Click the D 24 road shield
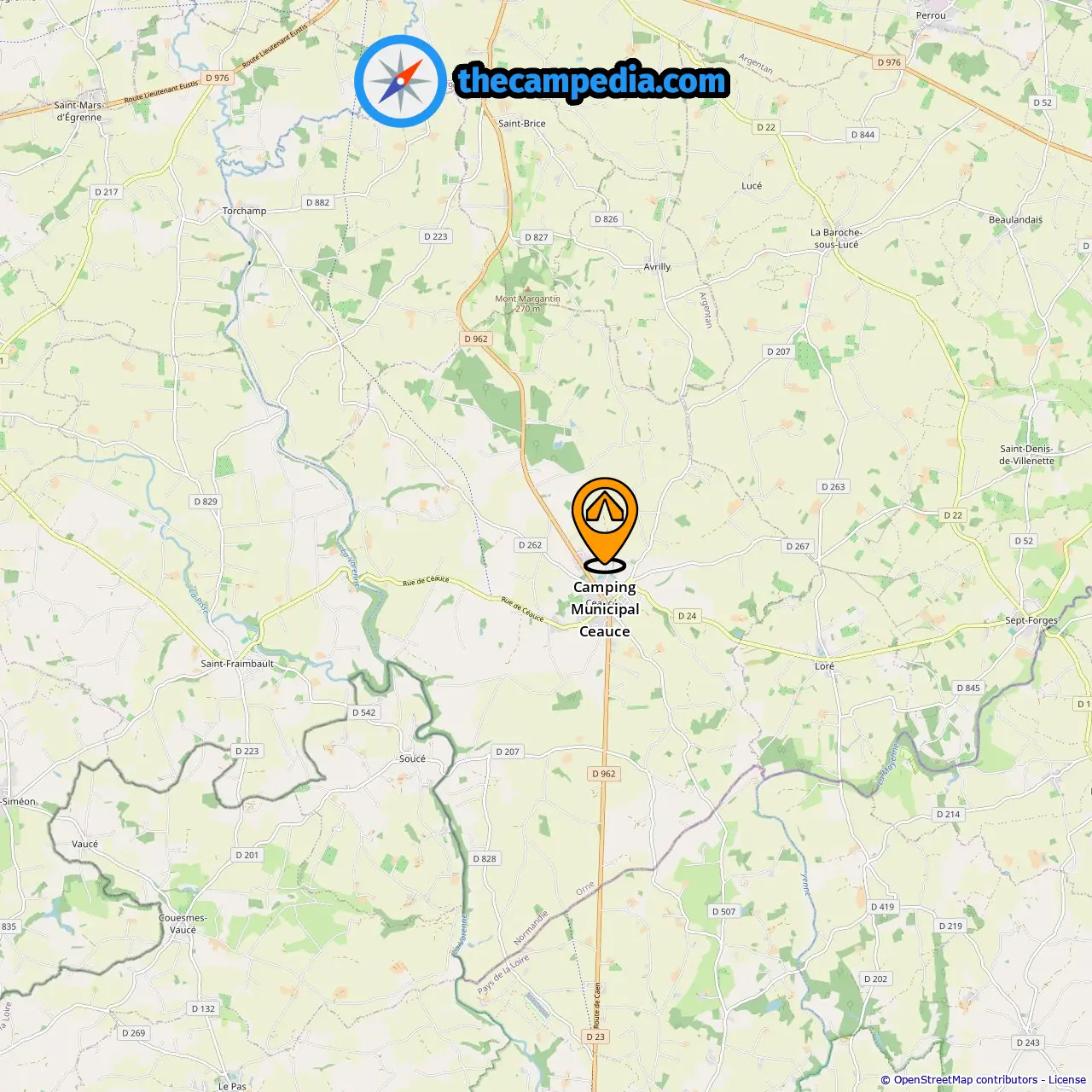This screenshot has height=1092, width=1092. [x=687, y=616]
